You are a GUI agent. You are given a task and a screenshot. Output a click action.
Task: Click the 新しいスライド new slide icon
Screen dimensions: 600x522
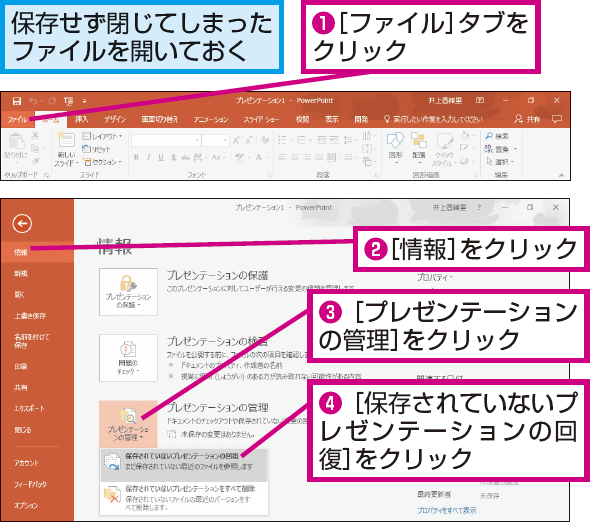click(x=66, y=149)
